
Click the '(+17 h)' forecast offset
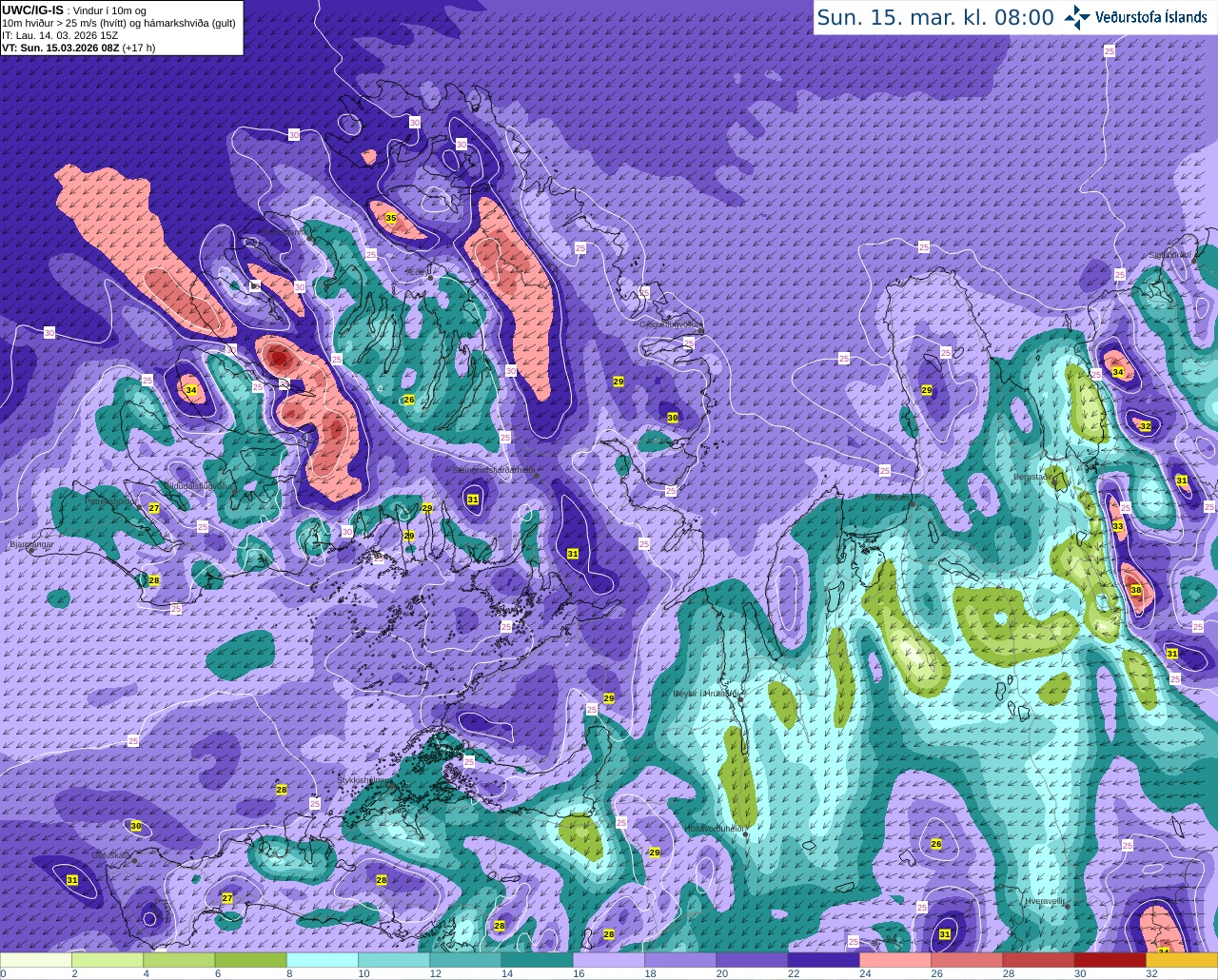click(139, 48)
